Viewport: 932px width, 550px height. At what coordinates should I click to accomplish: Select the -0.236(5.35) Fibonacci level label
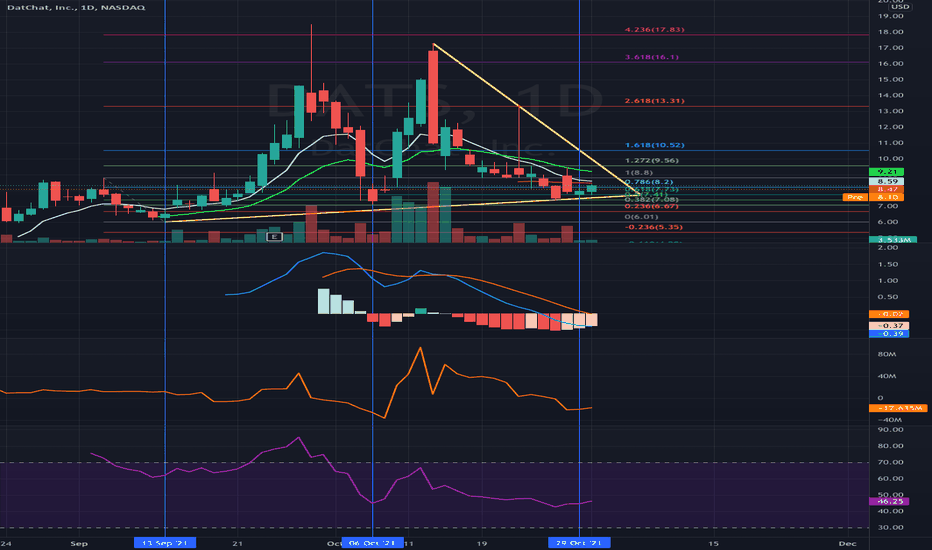click(653, 227)
